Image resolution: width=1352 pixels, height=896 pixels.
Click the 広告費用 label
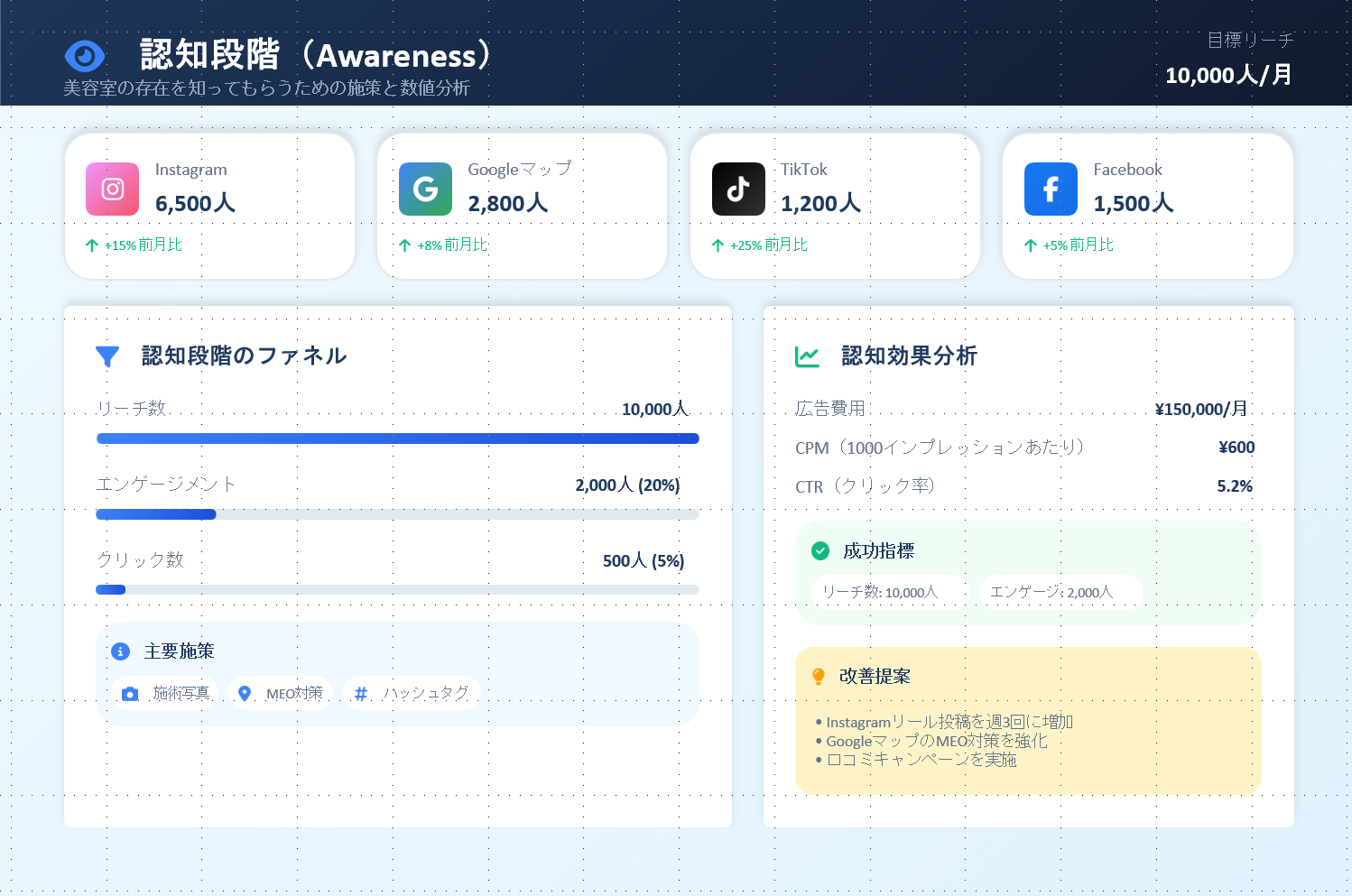click(x=830, y=409)
